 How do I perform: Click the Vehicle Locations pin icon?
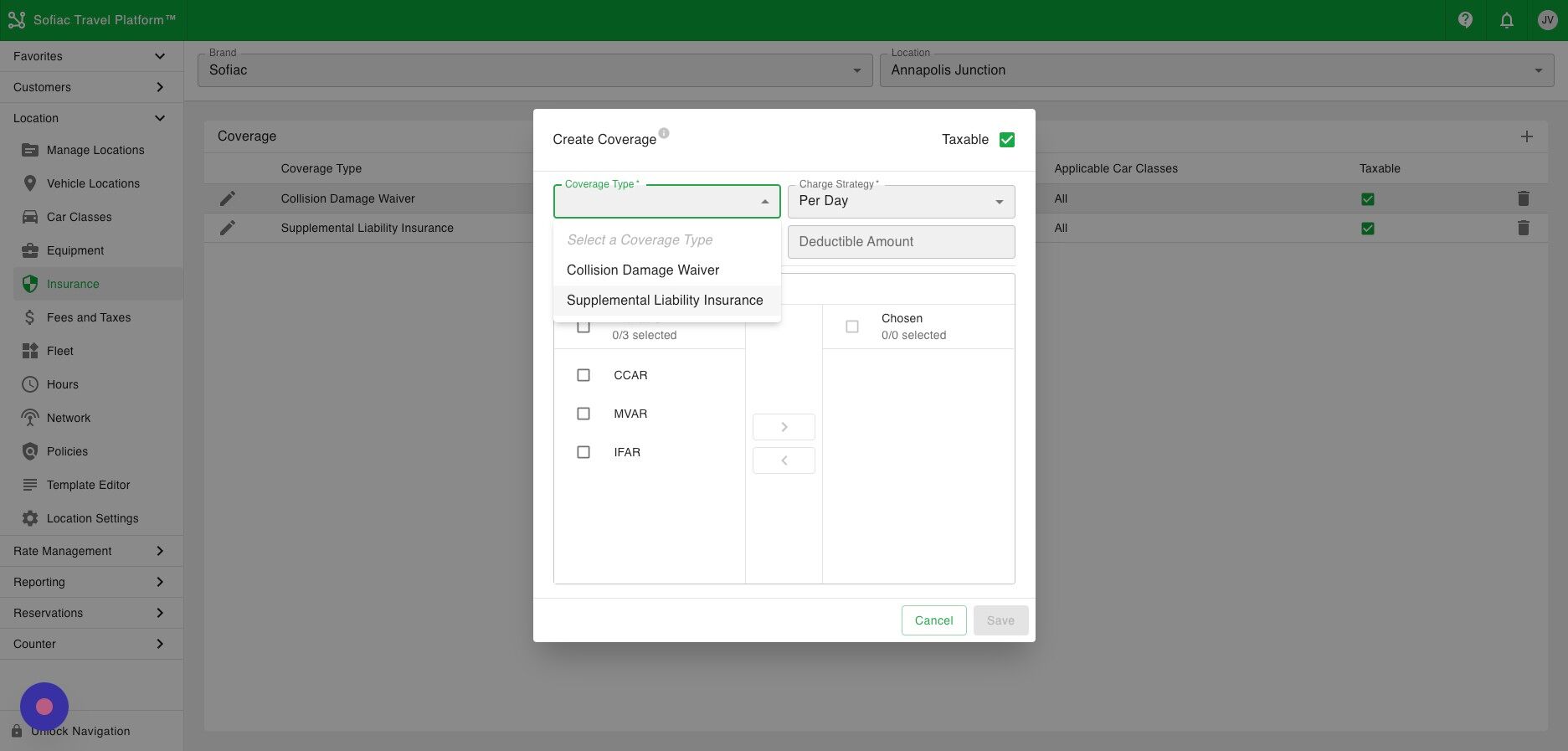point(30,183)
